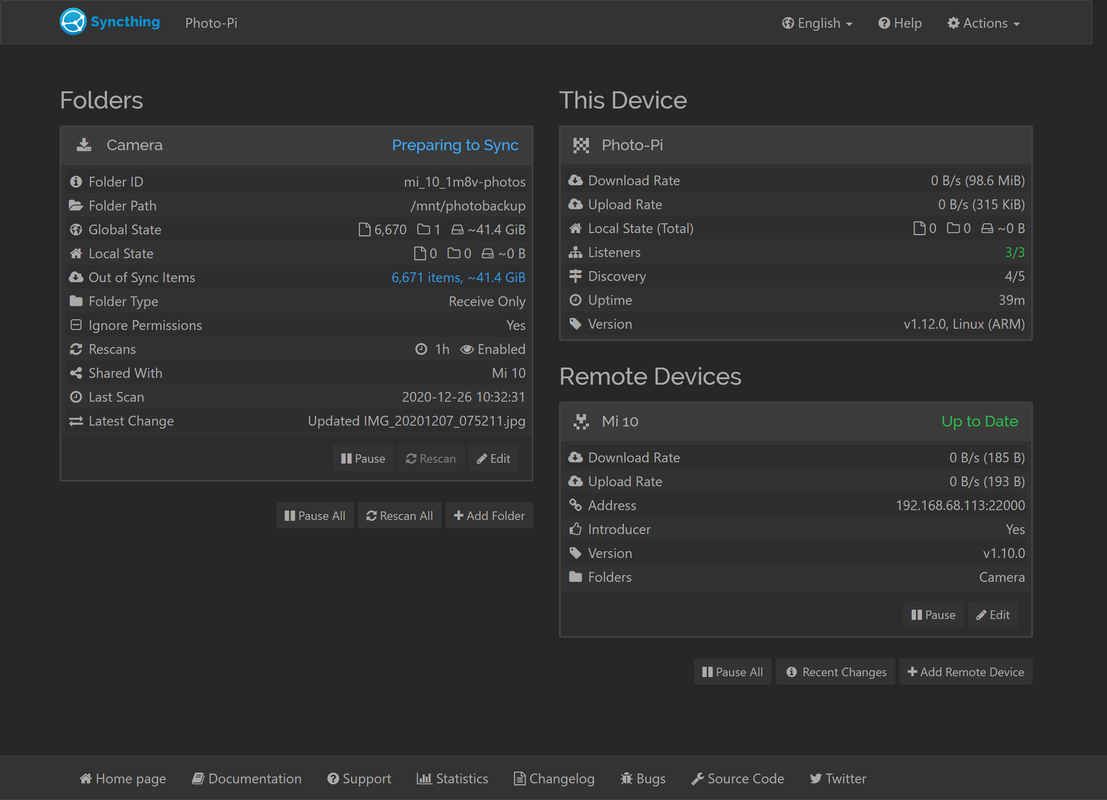Pause the Mi 10 device
This screenshot has height=800, width=1107.
pos(933,614)
